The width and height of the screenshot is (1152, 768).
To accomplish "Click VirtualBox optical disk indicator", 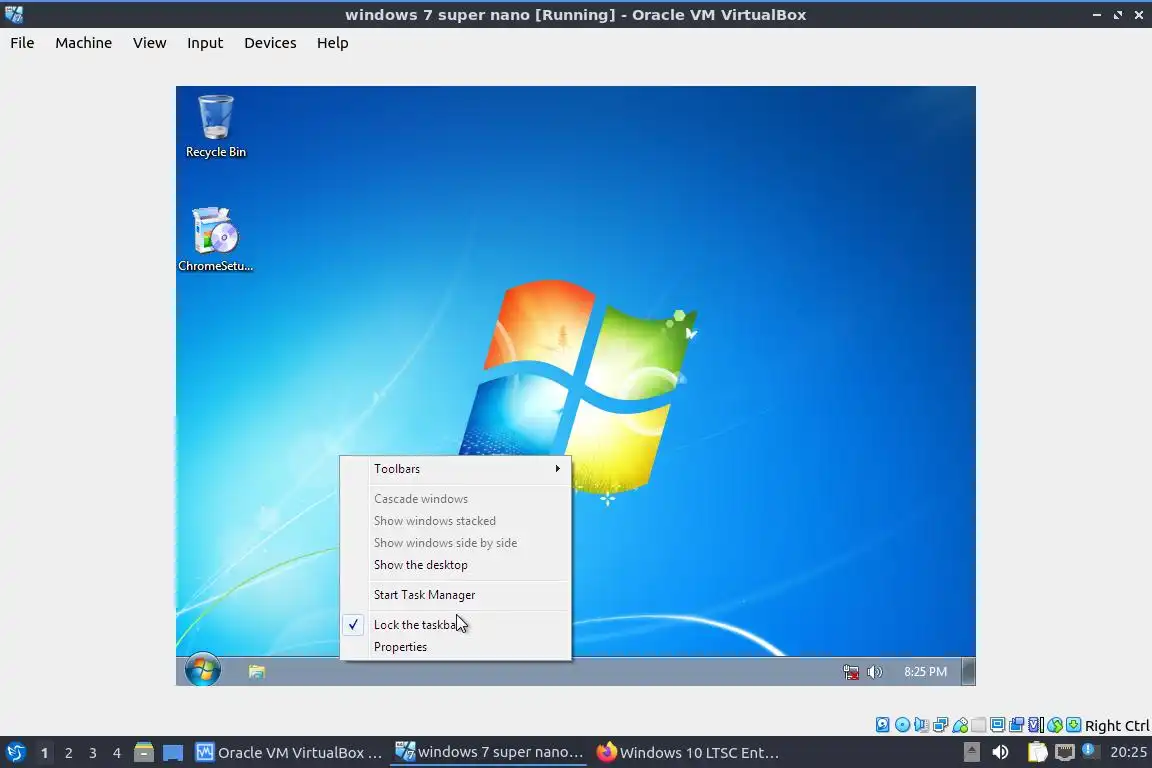I will click(x=903, y=725).
